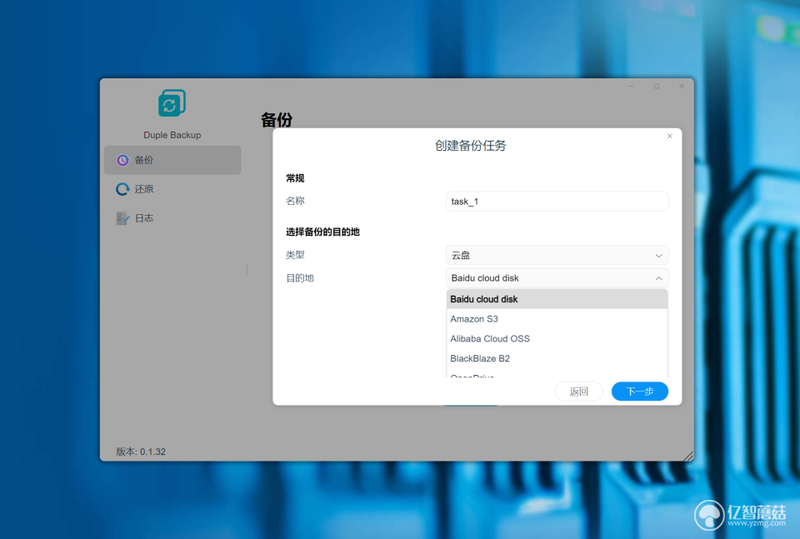Collapse the 目的地 dropdown showing Baidu cloud disk

(x=557, y=278)
